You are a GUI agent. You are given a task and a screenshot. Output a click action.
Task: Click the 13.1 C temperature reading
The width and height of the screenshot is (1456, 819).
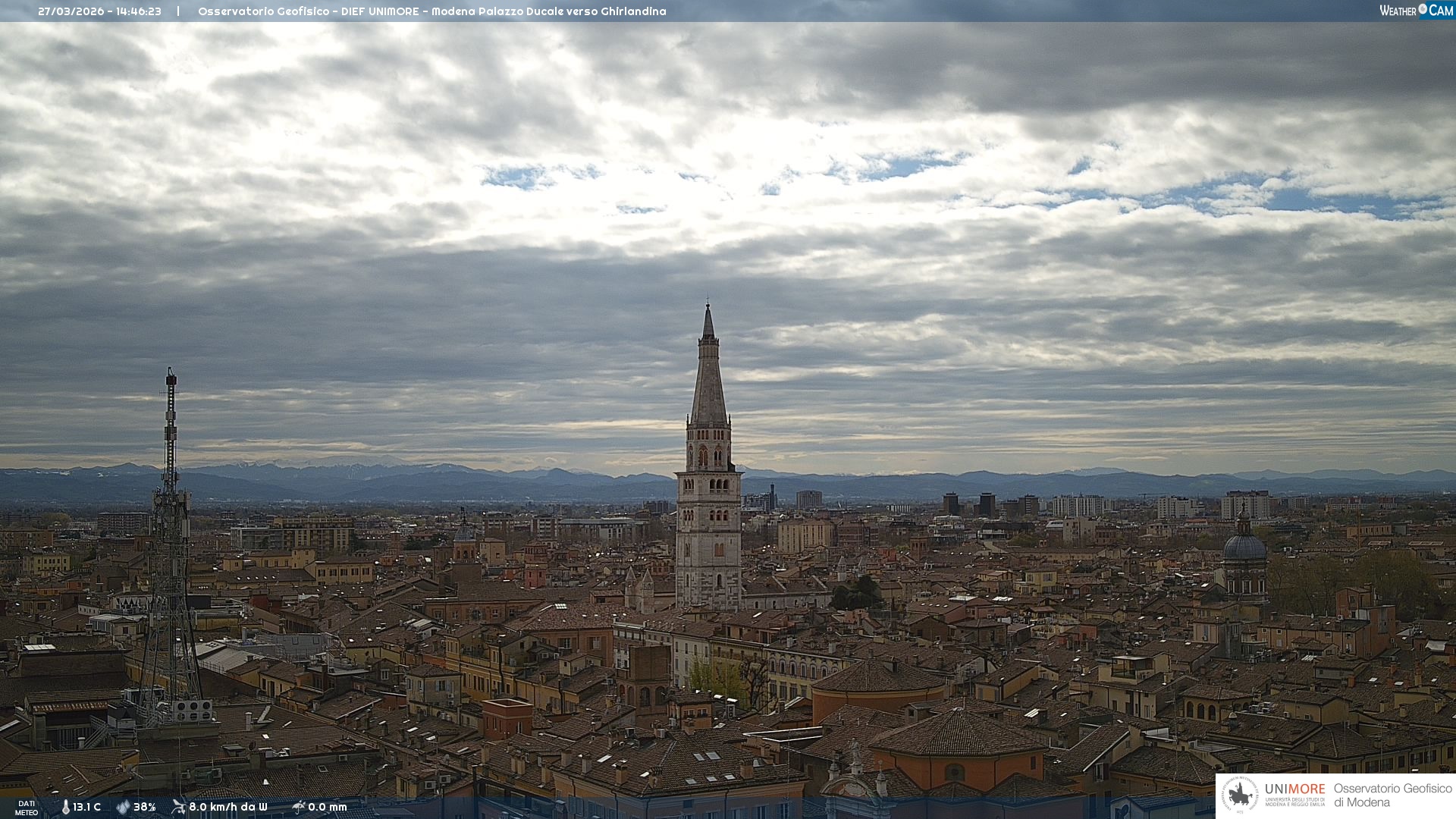pos(86,807)
